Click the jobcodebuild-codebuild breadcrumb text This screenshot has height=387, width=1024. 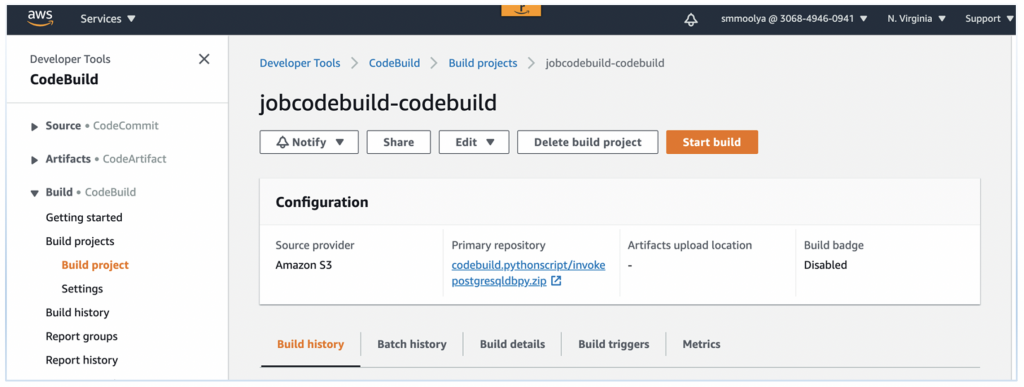tap(605, 63)
